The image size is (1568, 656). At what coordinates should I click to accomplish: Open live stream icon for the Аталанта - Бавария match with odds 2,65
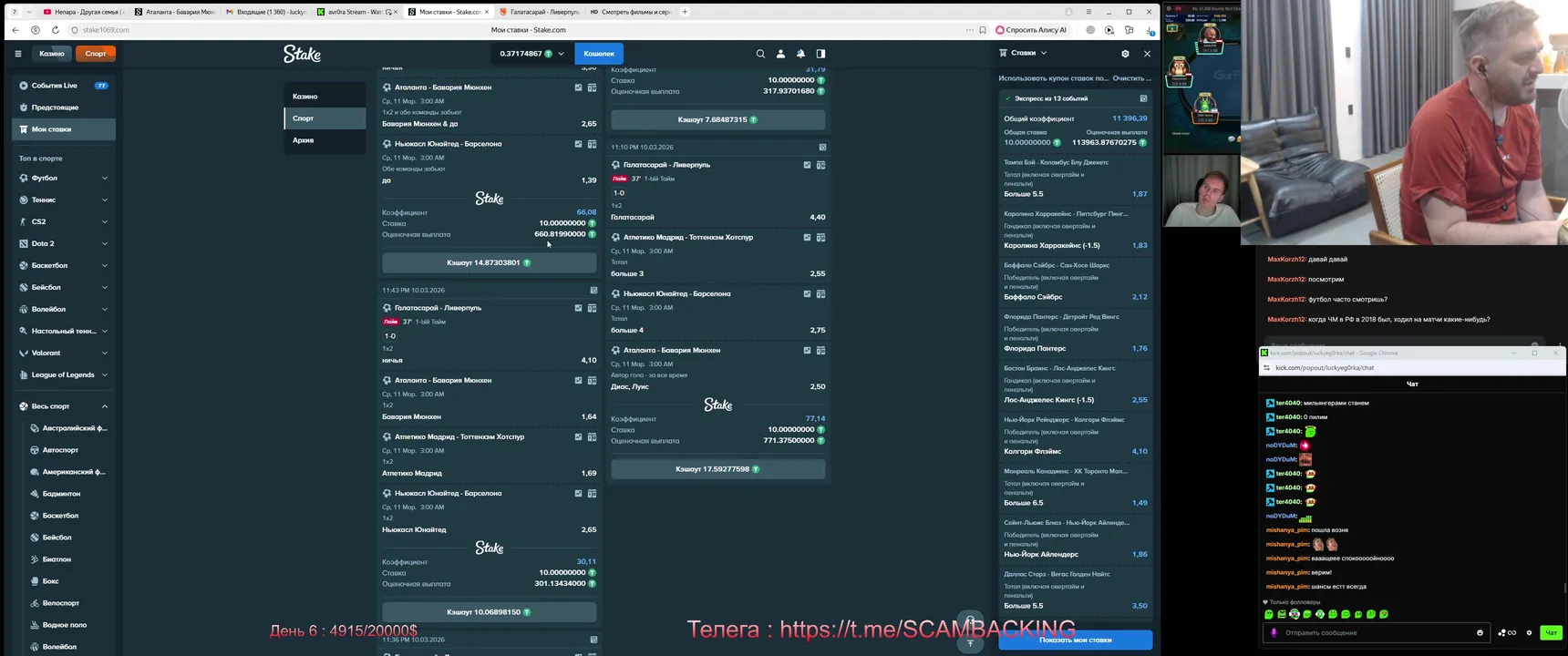click(592, 87)
